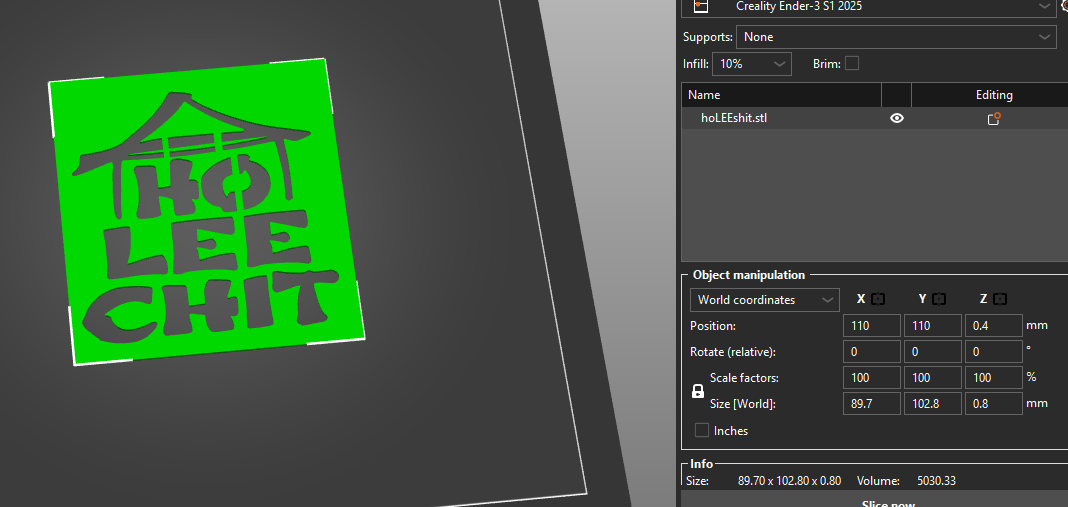The image size is (1068, 507).
Task: Click the Rotate X field
Action: [x=872, y=352]
